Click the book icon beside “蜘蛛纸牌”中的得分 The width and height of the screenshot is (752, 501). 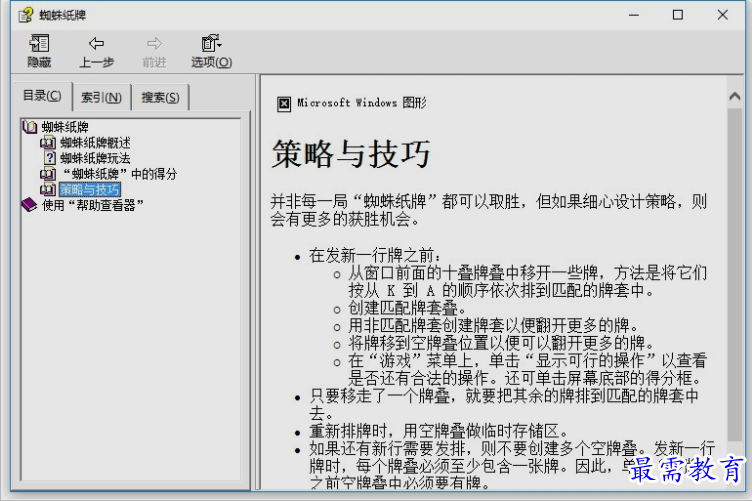coord(48,174)
